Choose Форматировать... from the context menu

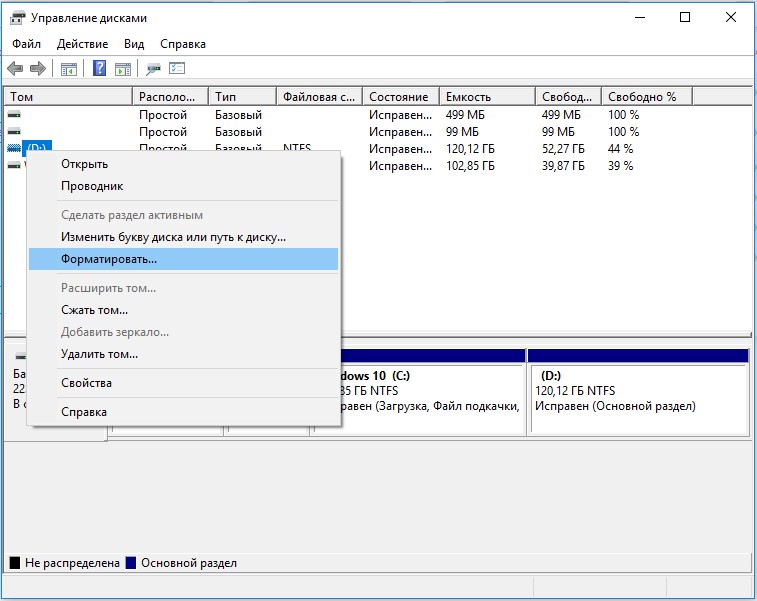coord(183,259)
